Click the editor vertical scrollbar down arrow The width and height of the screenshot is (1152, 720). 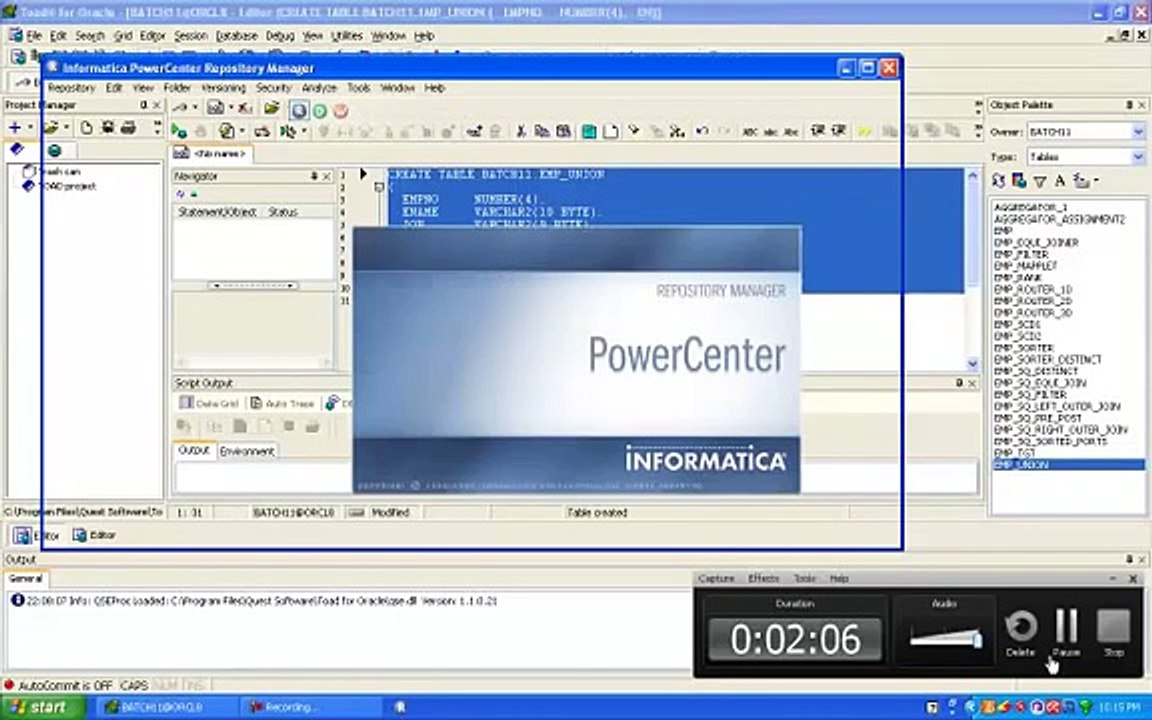click(x=973, y=364)
